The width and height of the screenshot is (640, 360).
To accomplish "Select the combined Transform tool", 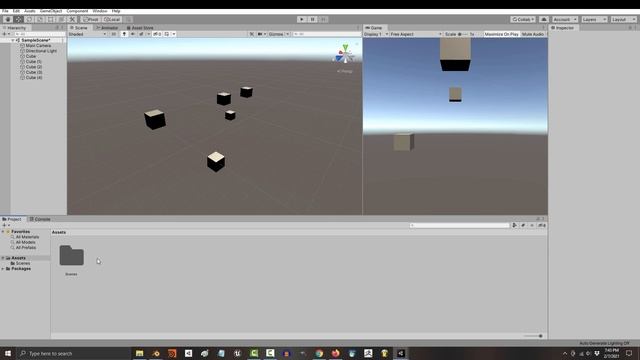I will point(61,19).
